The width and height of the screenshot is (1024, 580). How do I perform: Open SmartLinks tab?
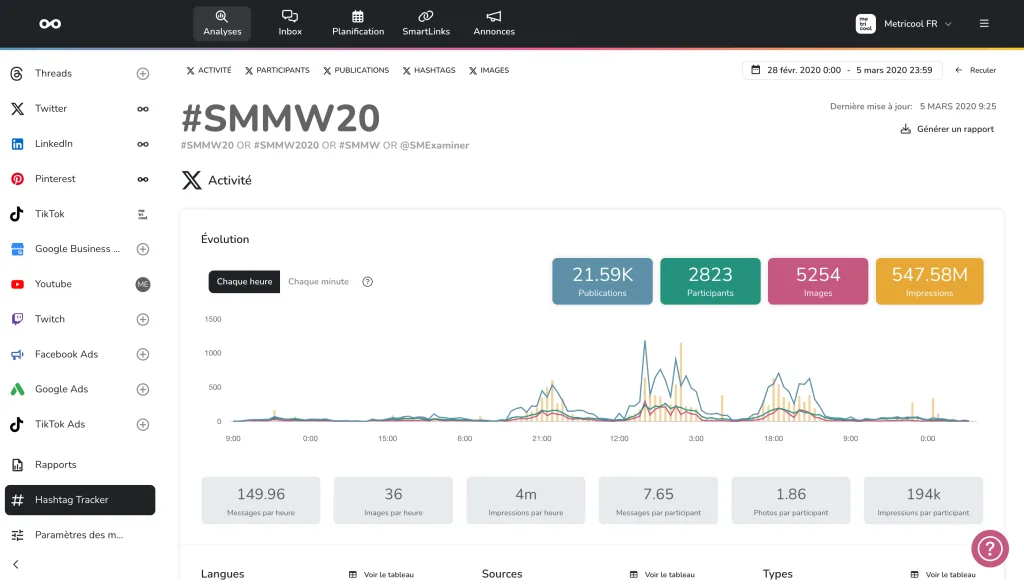426,24
